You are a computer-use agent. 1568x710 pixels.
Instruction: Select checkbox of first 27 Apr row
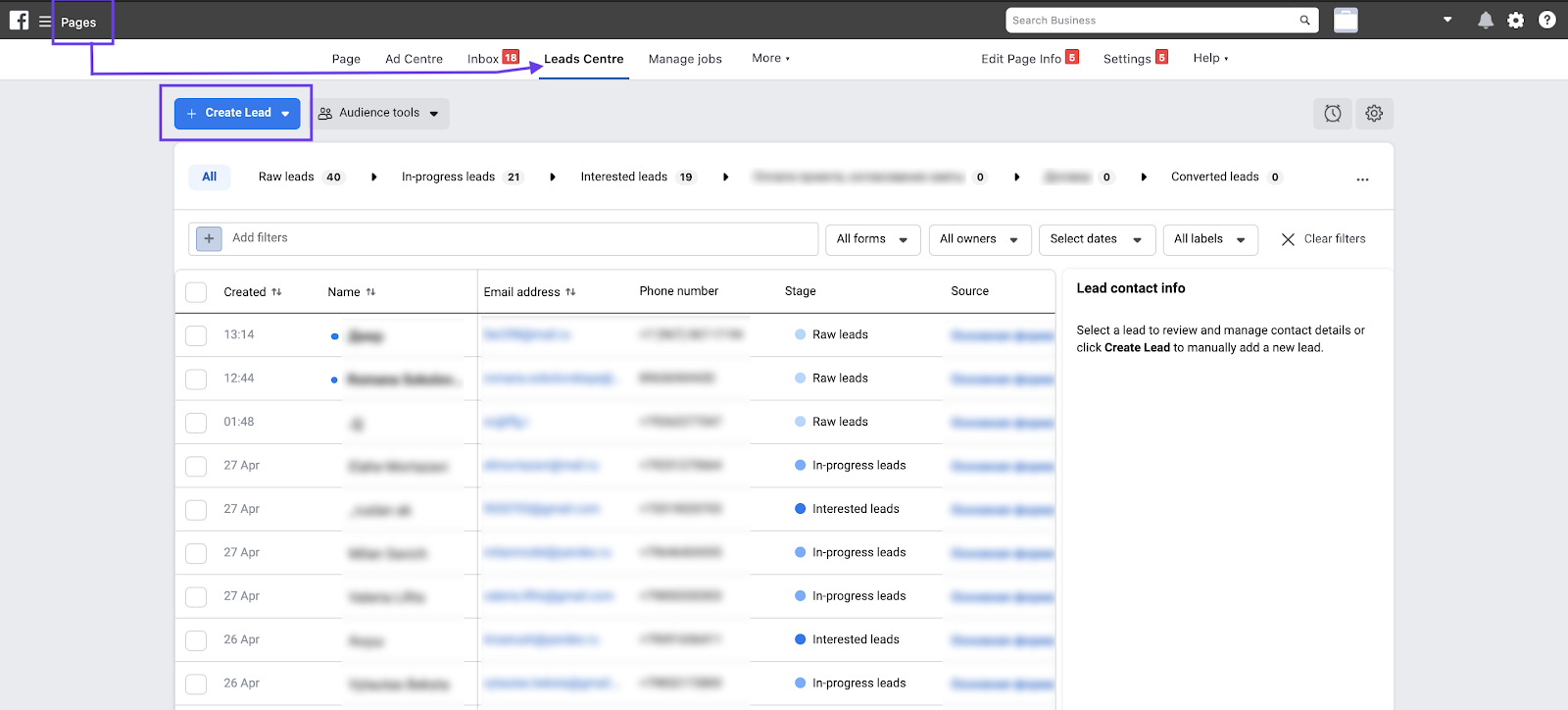pos(196,466)
